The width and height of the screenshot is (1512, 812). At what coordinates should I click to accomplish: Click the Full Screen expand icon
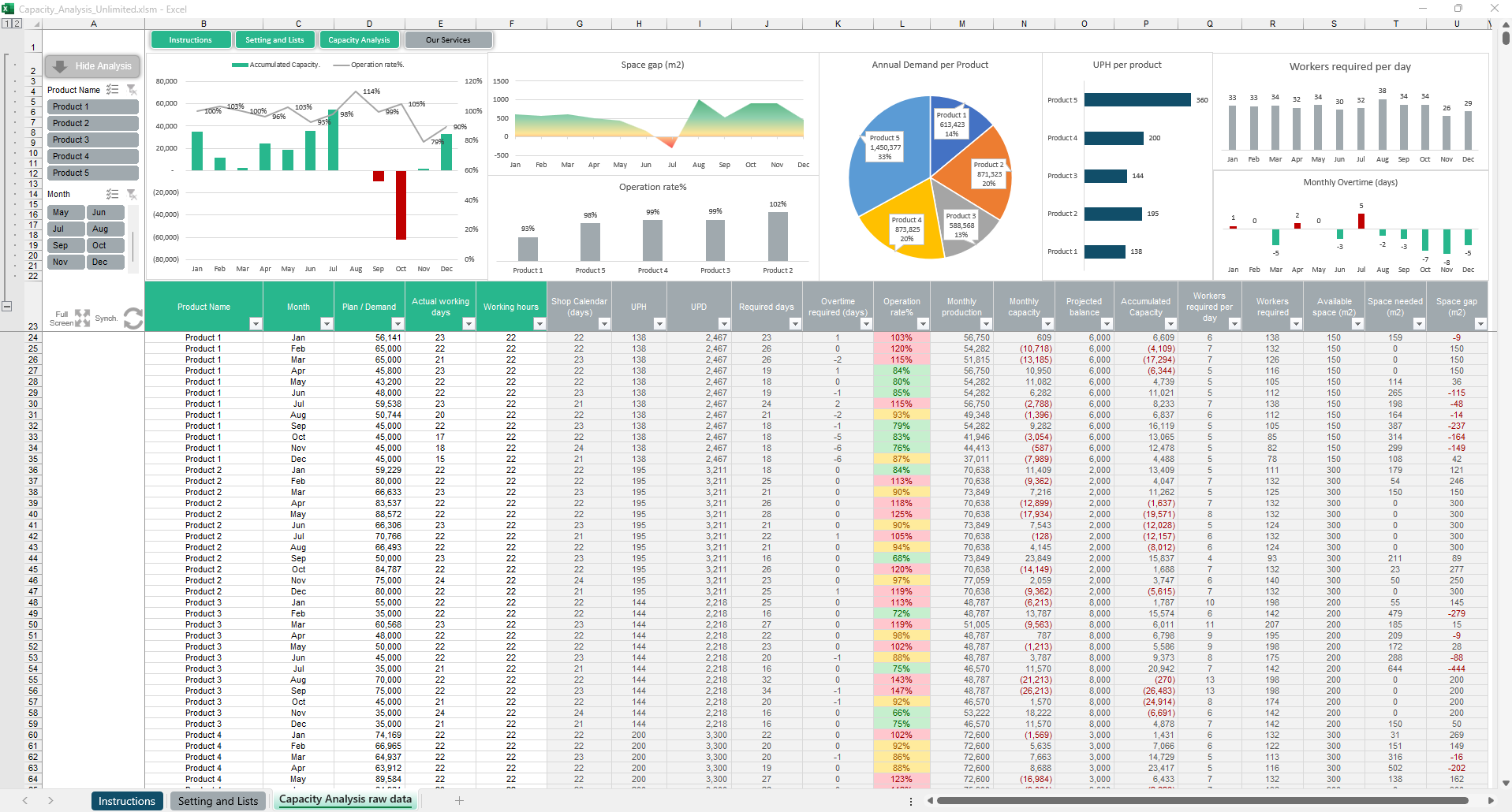click(x=82, y=318)
